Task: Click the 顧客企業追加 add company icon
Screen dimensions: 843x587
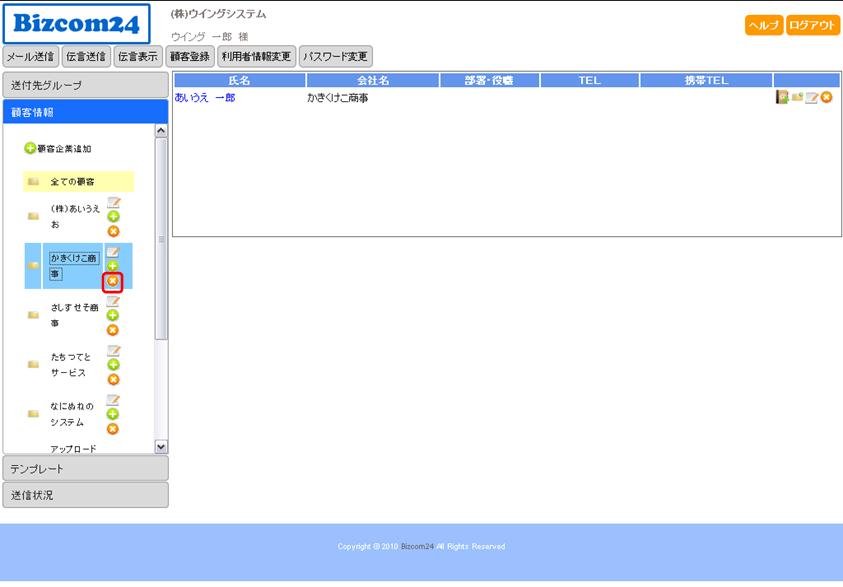Action: [x=30, y=148]
